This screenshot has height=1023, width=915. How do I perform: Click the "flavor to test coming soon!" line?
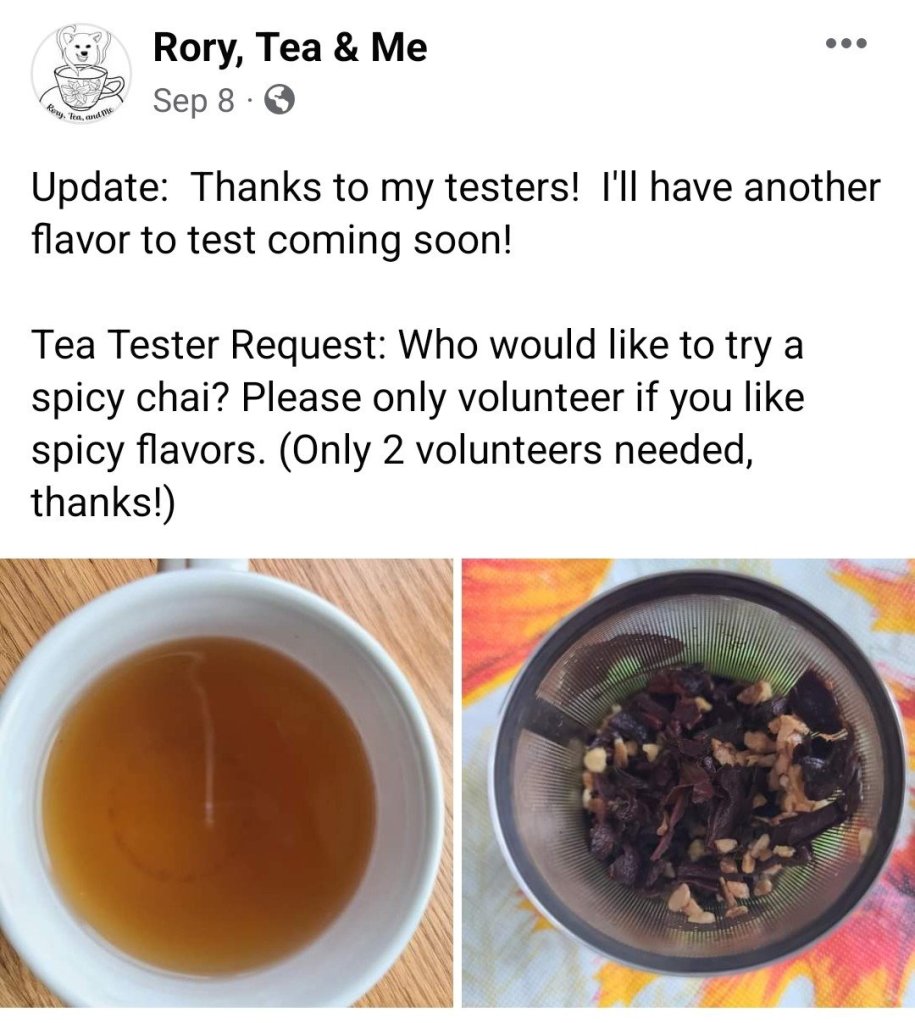coord(273,240)
